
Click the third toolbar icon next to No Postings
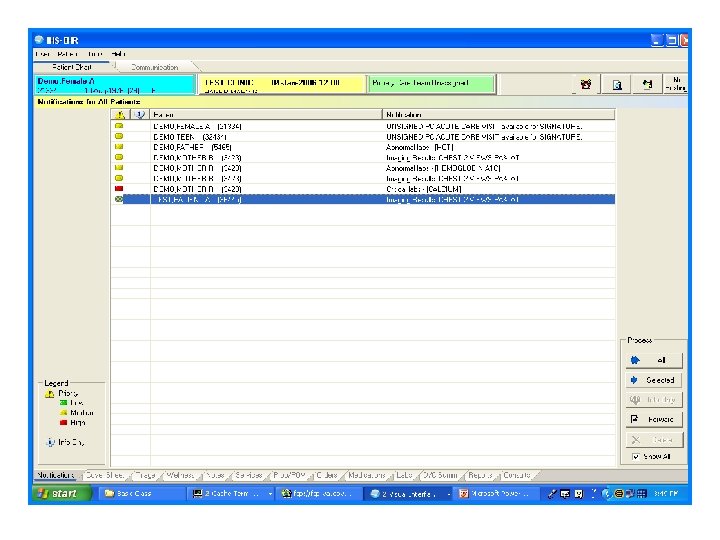647,84
